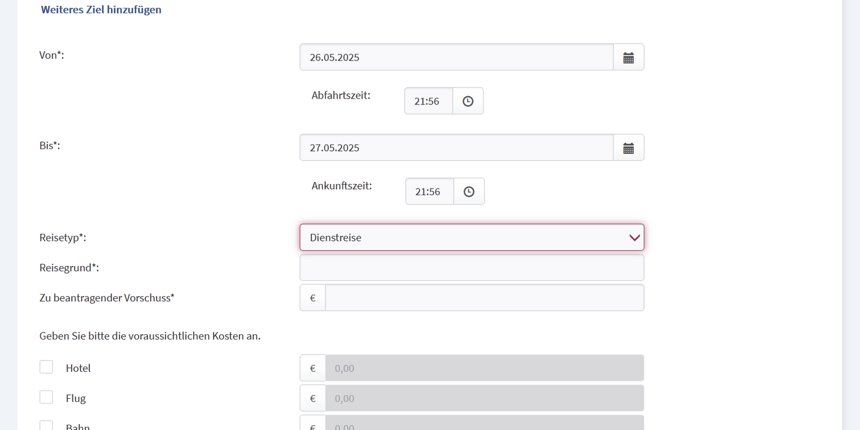Image resolution: width=860 pixels, height=430 pixels.
Task: Click the Flug cost amount field
Action: 484,398
